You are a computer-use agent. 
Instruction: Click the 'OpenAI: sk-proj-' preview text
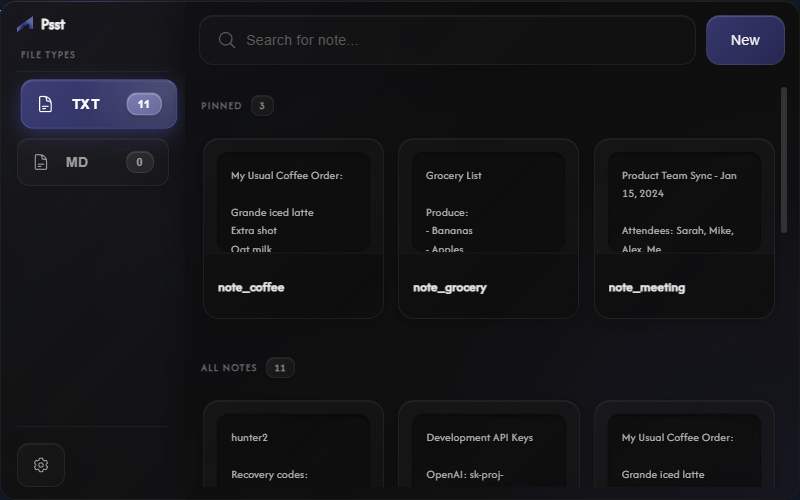click(465, 474)
